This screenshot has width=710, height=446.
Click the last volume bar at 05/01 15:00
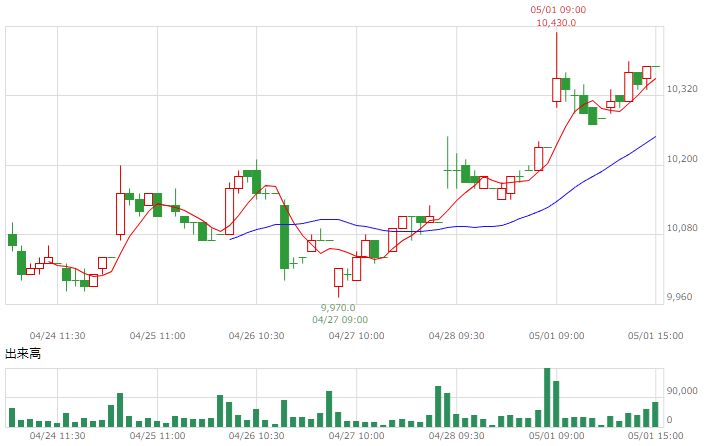655,414
